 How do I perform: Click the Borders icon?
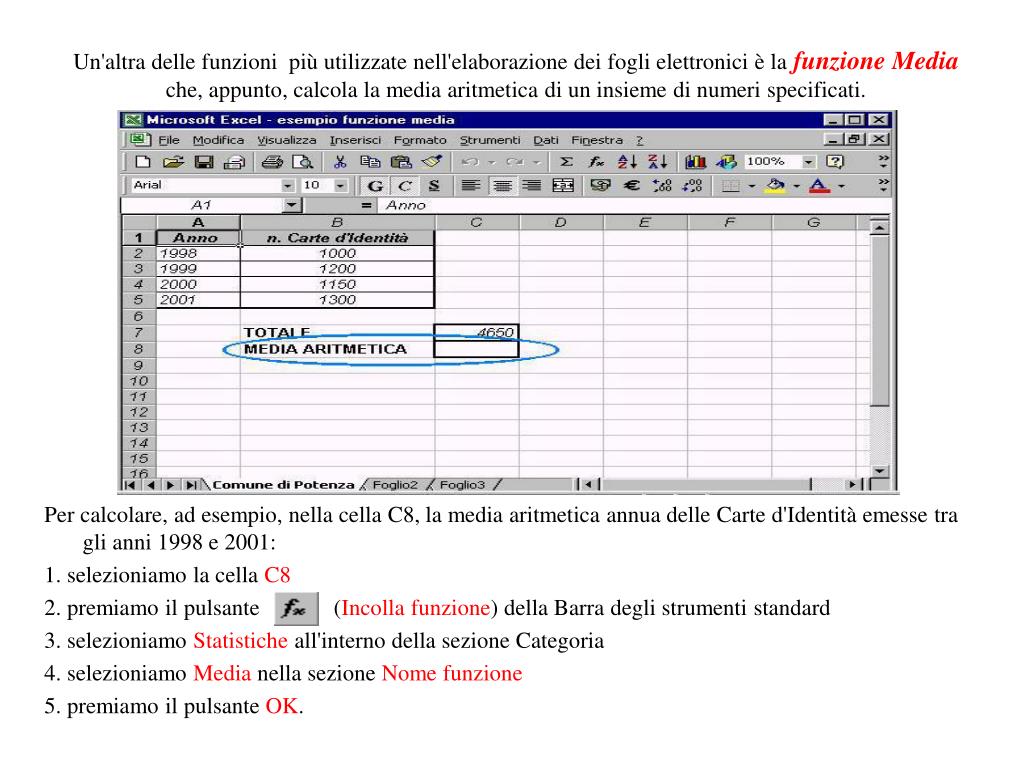point(731,187)
